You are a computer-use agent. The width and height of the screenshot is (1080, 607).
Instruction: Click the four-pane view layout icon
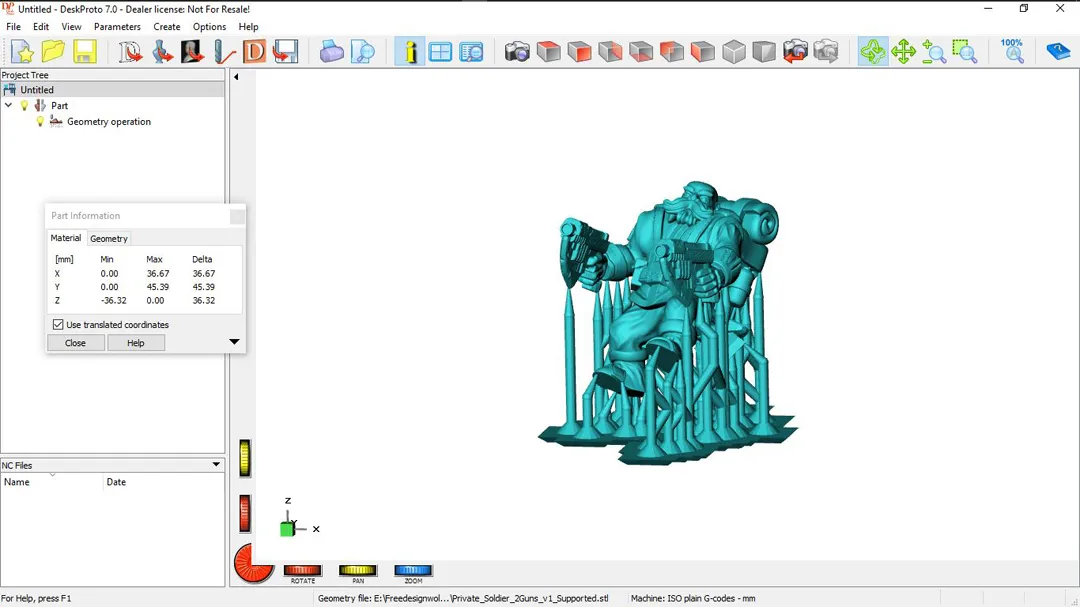pyautogui.click(x=440, y=52)
